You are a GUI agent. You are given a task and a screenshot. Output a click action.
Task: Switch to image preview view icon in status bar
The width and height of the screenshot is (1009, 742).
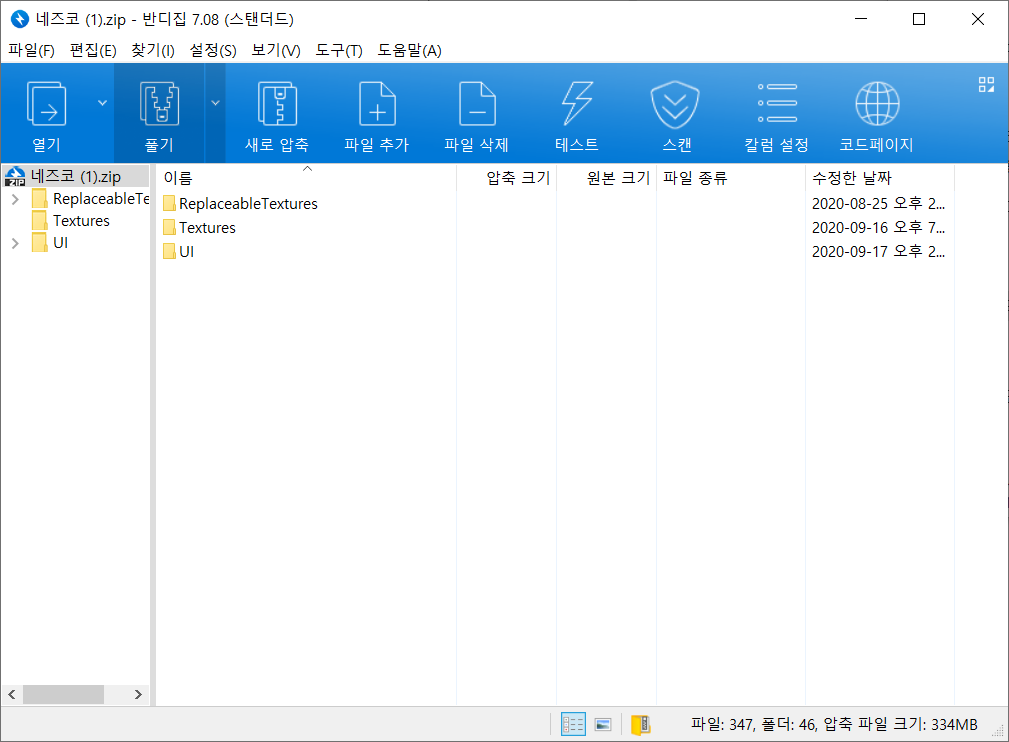pyautogui.click(x=603, y=725)
